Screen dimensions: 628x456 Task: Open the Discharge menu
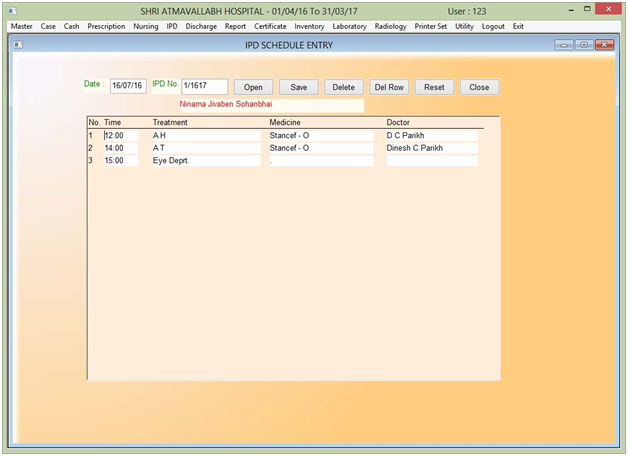coord(202,26)
